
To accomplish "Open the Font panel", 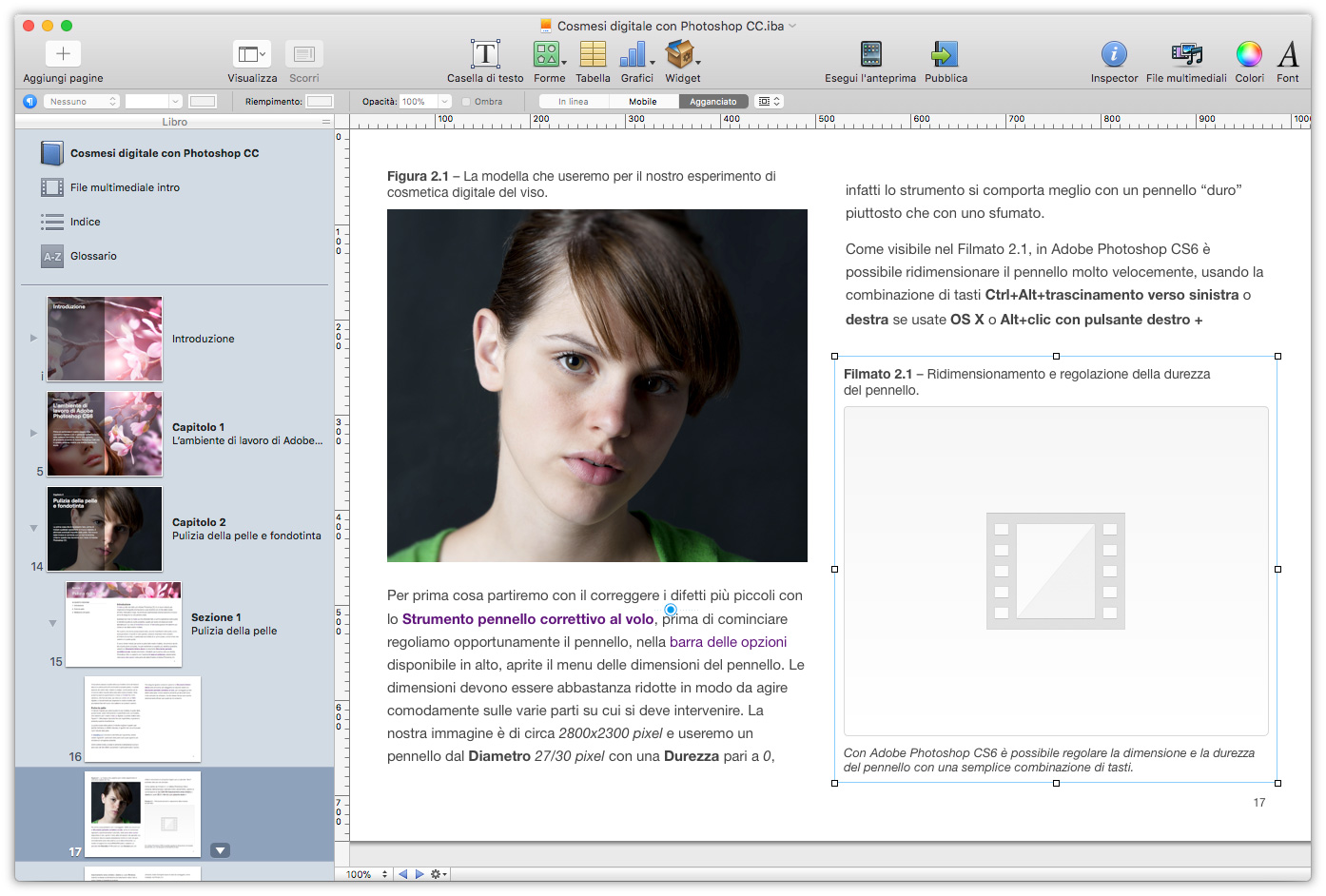I will point(1288,54).
